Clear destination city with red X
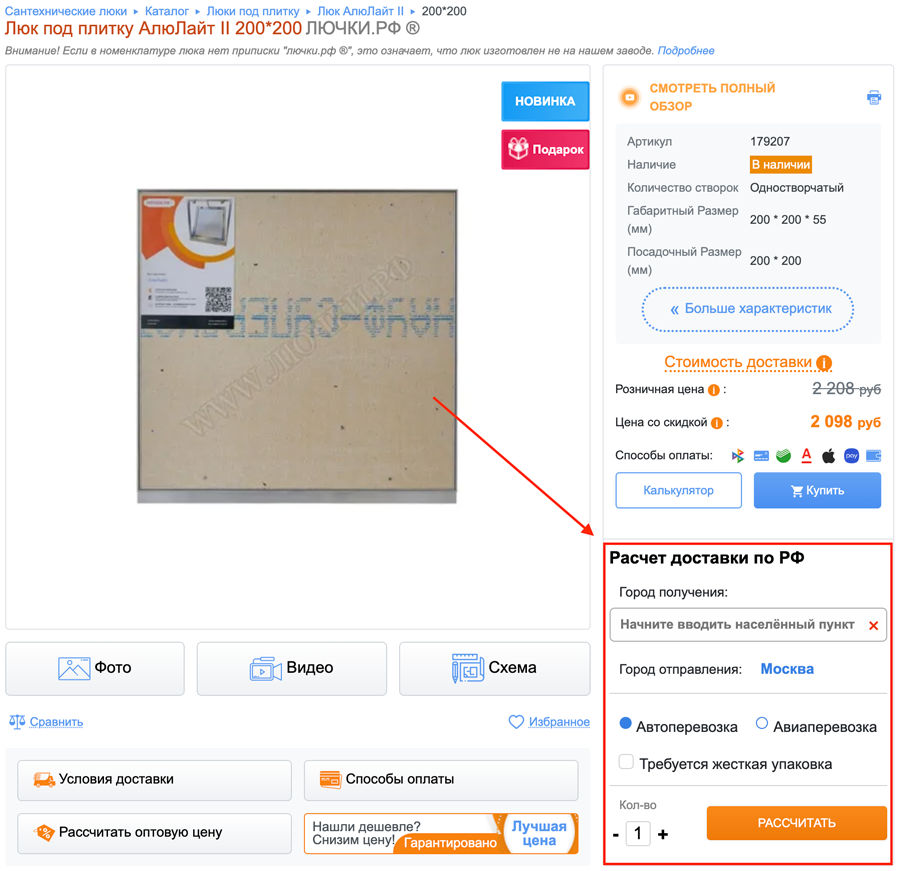This screenshot has width=899, height=871. [x=873, y=626]
